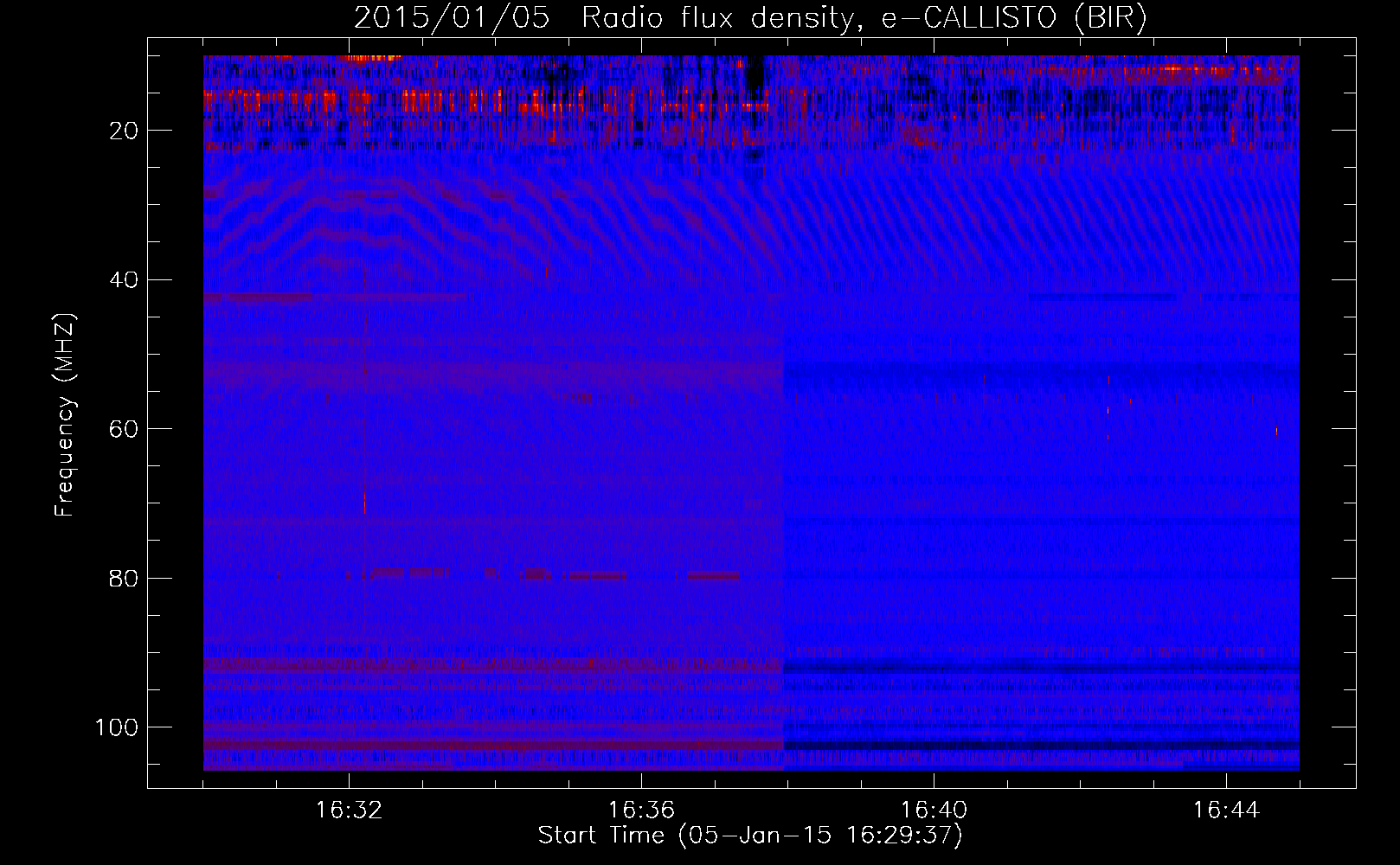Click the plot title "Radio flux density, e-CALLISTO (BIR)"
The width and height of the screenshot is (1400, 865).
pos(864,18)
